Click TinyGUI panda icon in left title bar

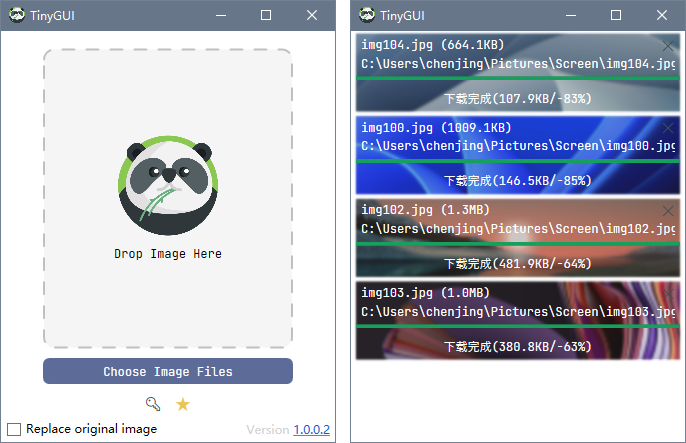tap(16, 15)
